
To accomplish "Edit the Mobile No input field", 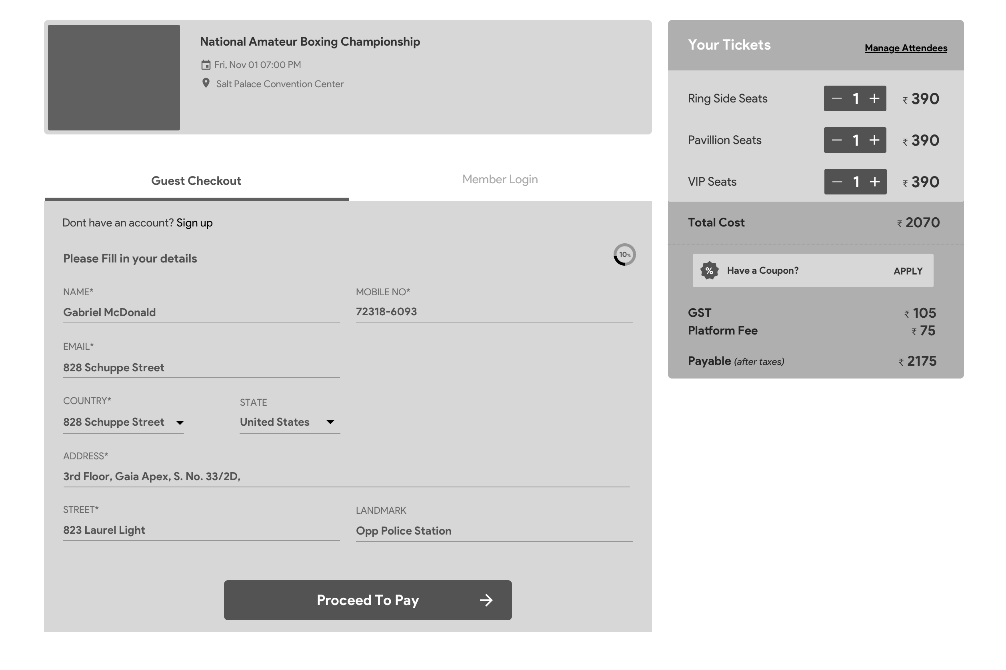I will pyautogui.click(x=494, y=312).
